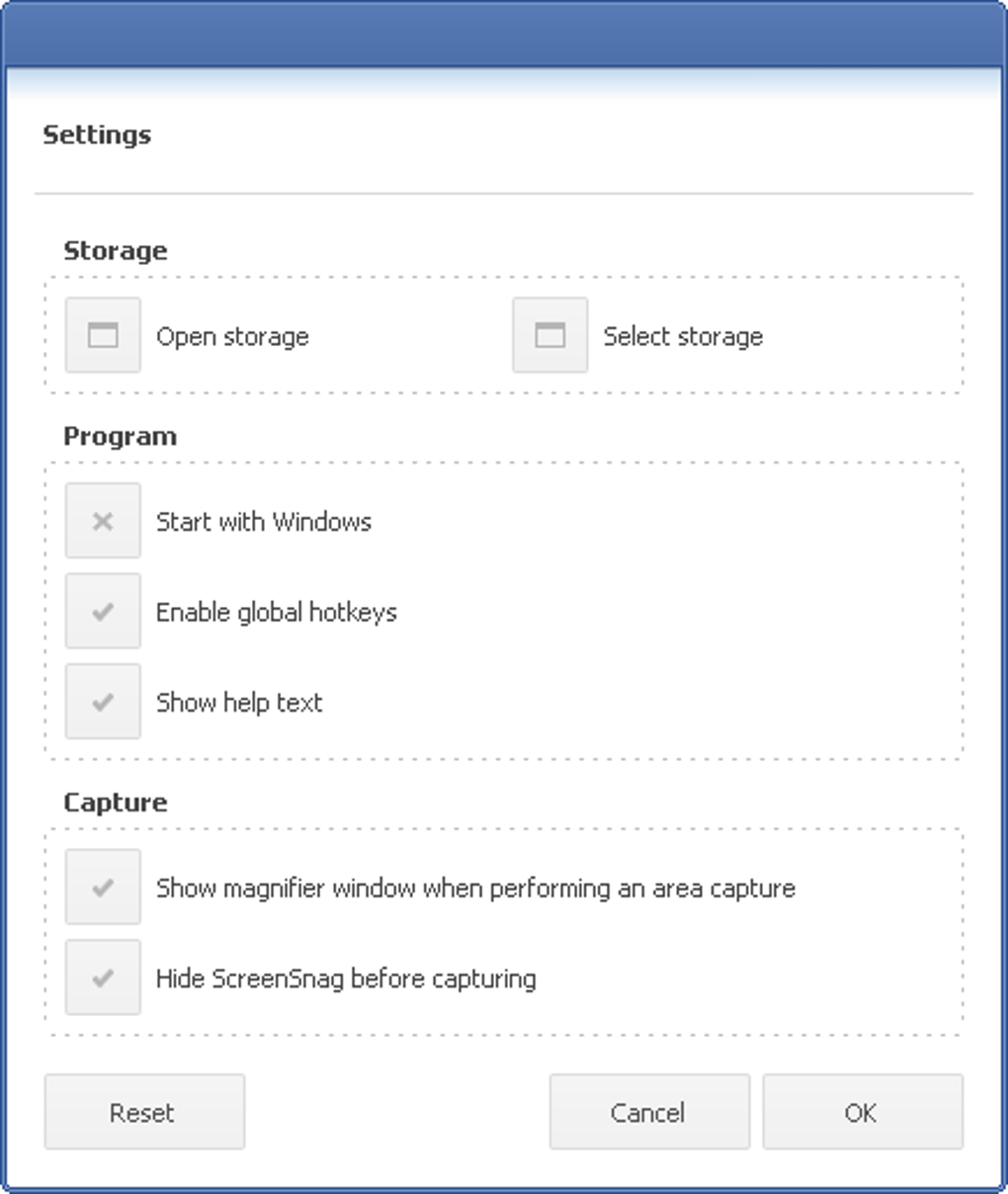Viewport: 1008px width, 1194px height.
Task: Click the 'Show magnifier window' label text
Action: [x=475, y=889]
